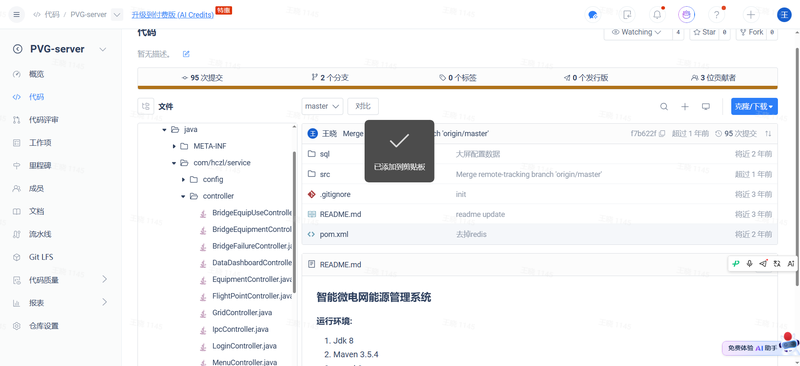Open Web IDE monitor icon
The image size is (800, 366).
[x=706, y=106]
